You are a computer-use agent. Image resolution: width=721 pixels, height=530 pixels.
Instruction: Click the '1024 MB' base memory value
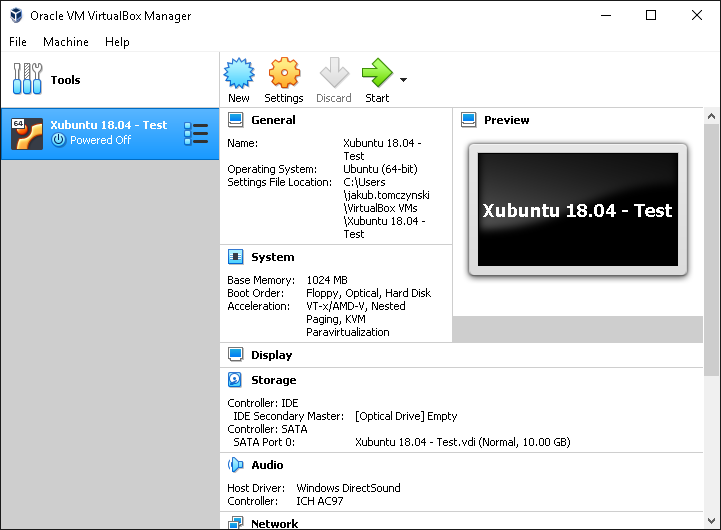327,280
